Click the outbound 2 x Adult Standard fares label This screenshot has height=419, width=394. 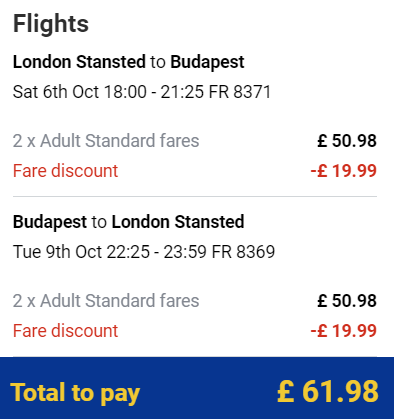[106, 141]
